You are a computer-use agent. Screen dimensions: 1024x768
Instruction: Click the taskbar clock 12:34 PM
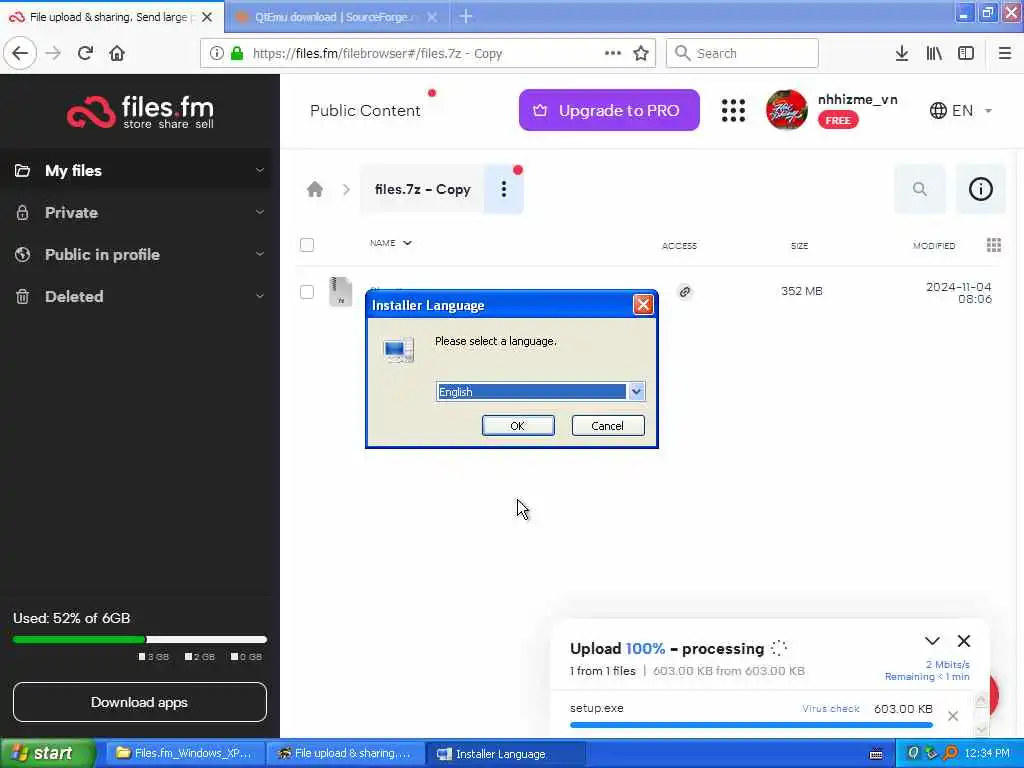pyautogui.click(x=987, y=753)
